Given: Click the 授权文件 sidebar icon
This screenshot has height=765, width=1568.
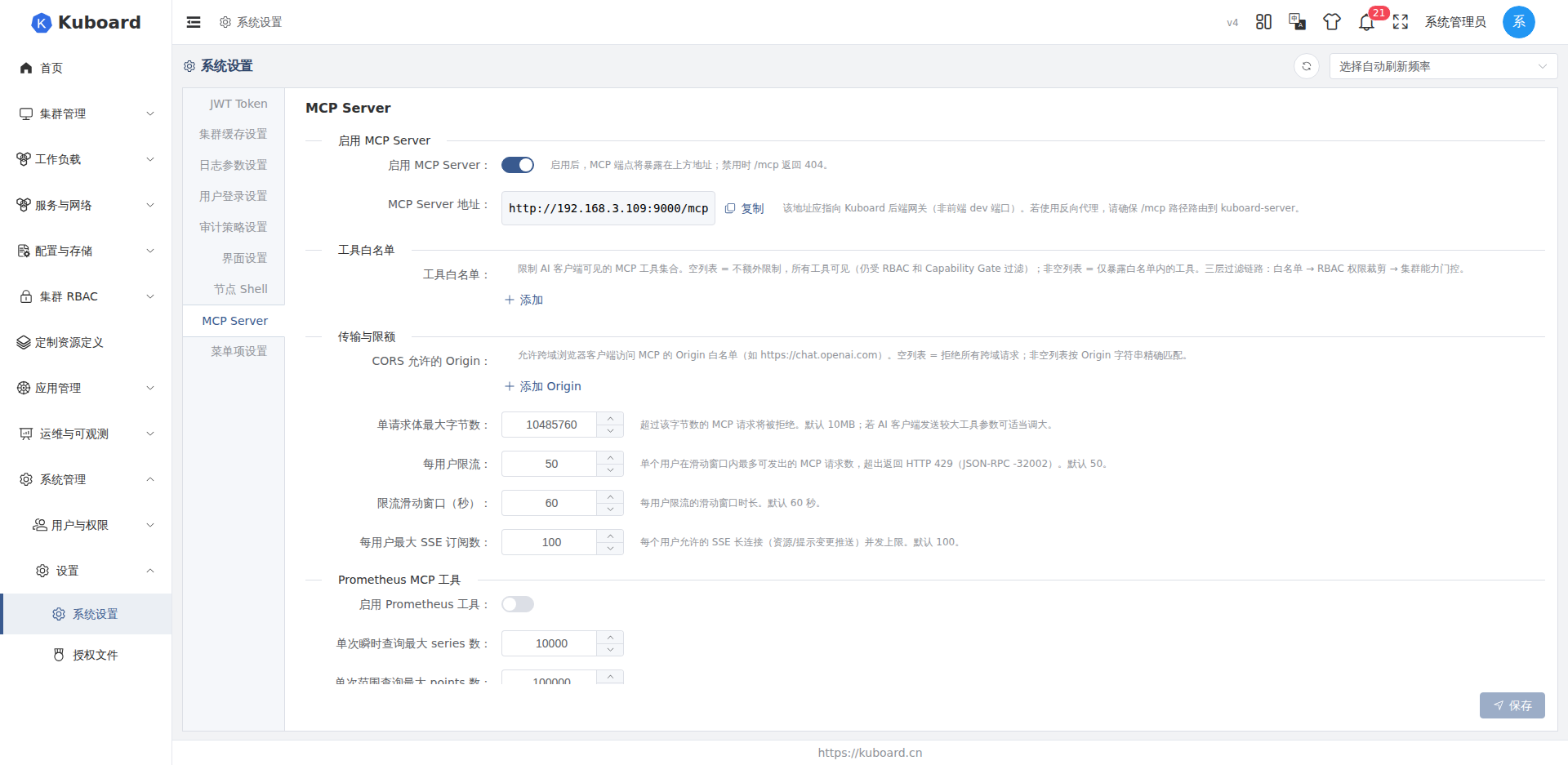Looking at the screenshot, I should pos(59,655).
